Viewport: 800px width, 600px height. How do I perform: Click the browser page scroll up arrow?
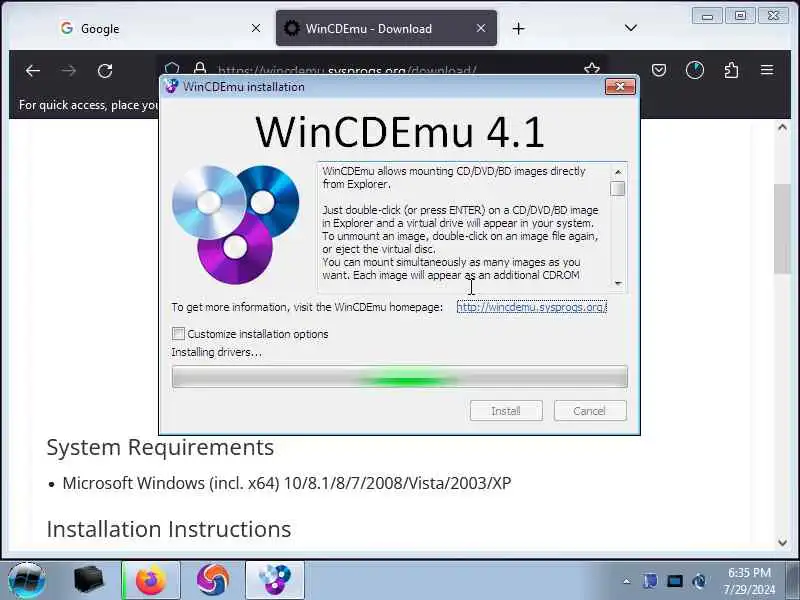[x=782, y=128]
